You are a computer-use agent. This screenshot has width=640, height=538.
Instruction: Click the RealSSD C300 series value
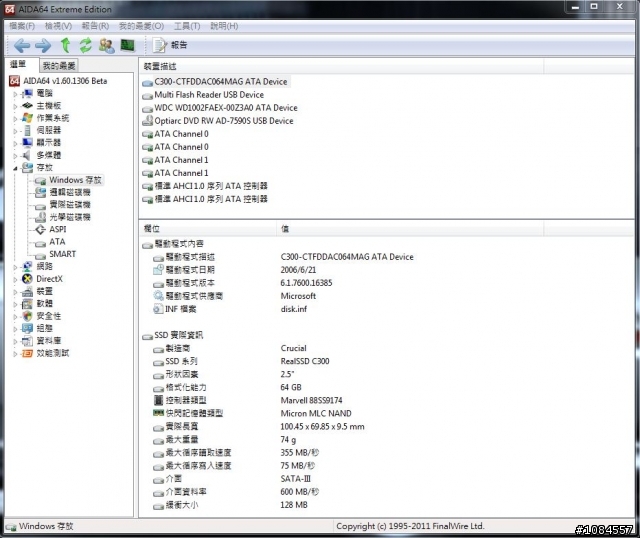point(305,361)
